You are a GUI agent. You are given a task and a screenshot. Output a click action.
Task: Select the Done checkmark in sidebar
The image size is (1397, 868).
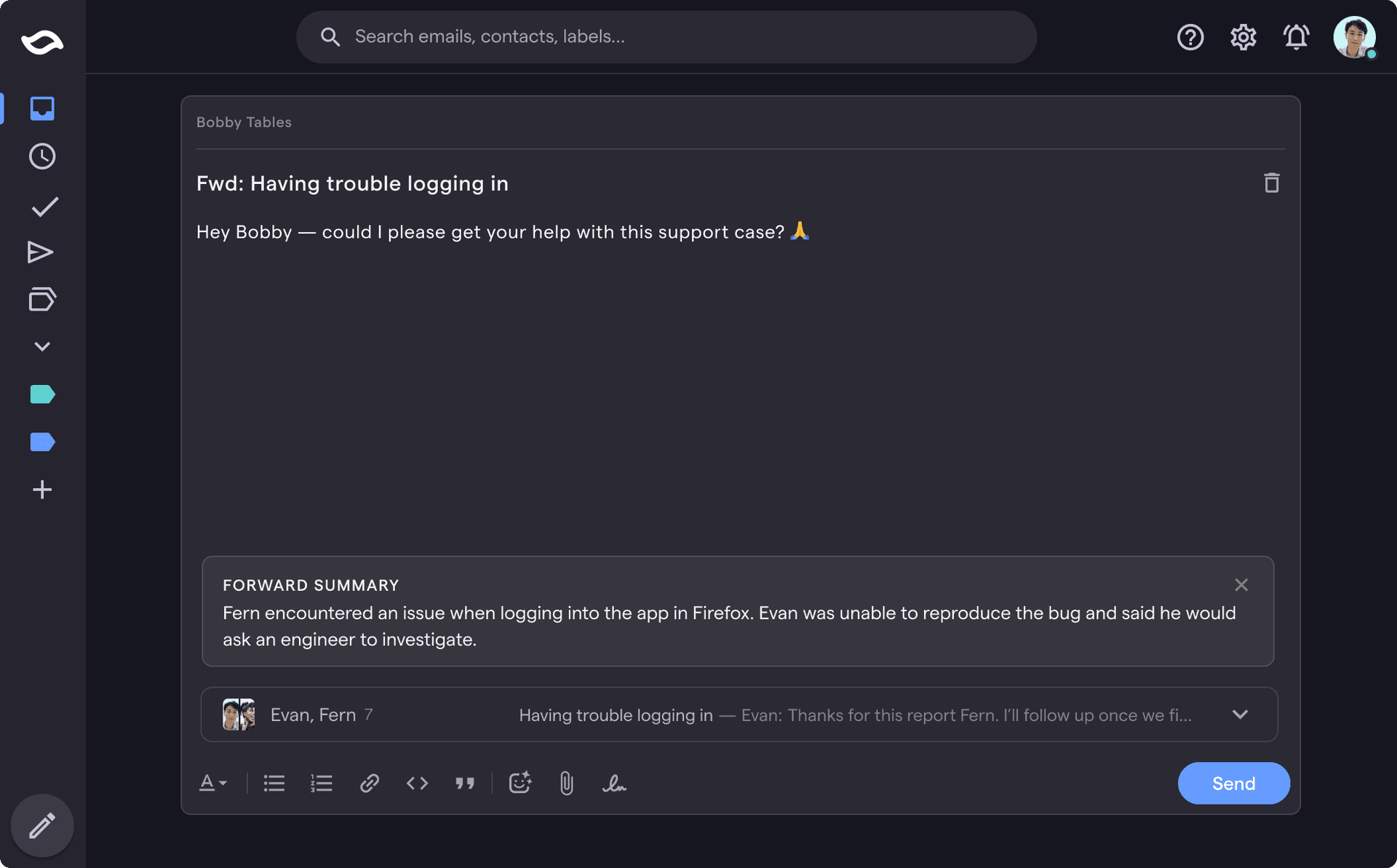click(42, 206)
